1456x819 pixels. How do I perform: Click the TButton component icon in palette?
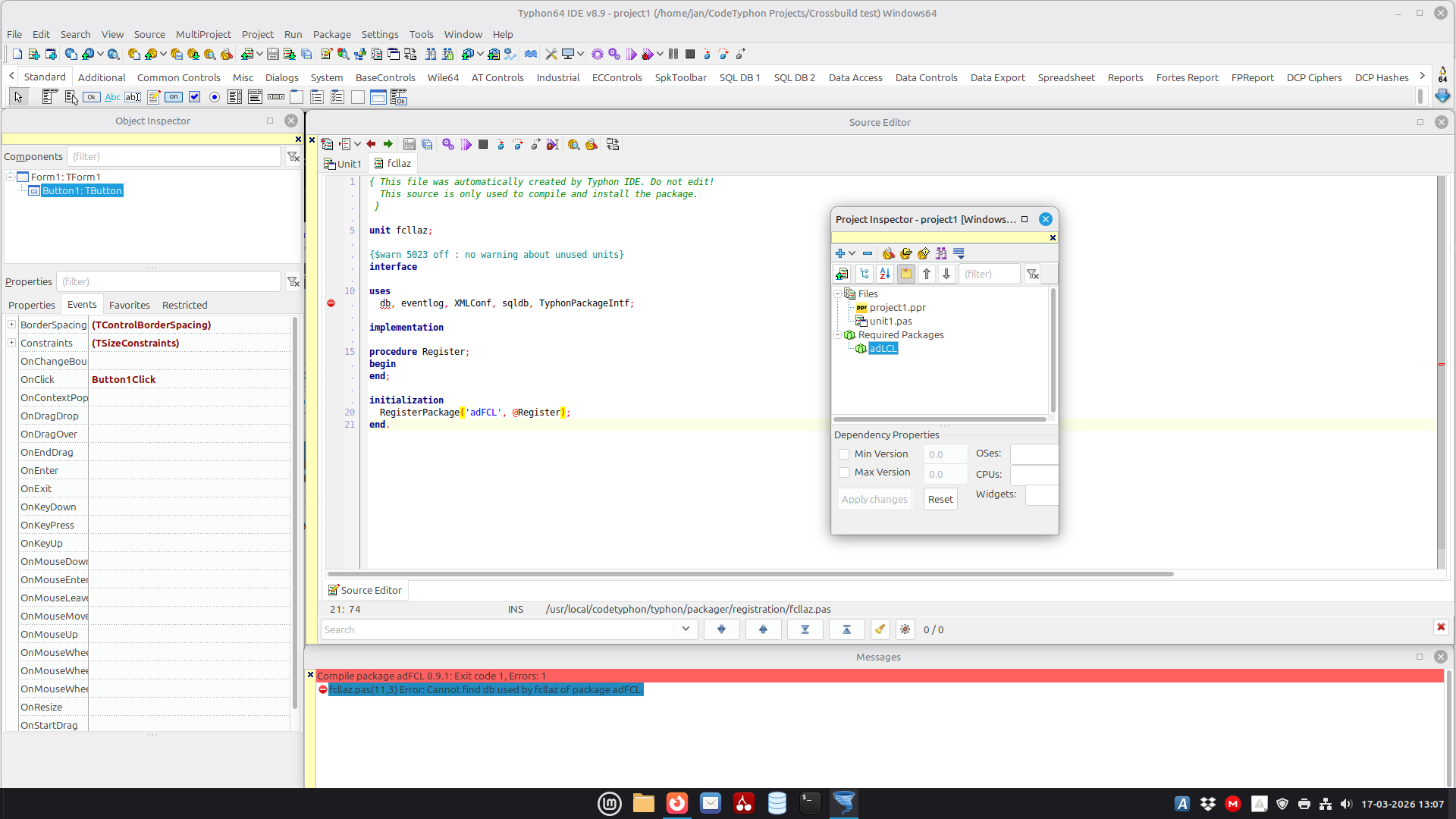coord(92,97)
